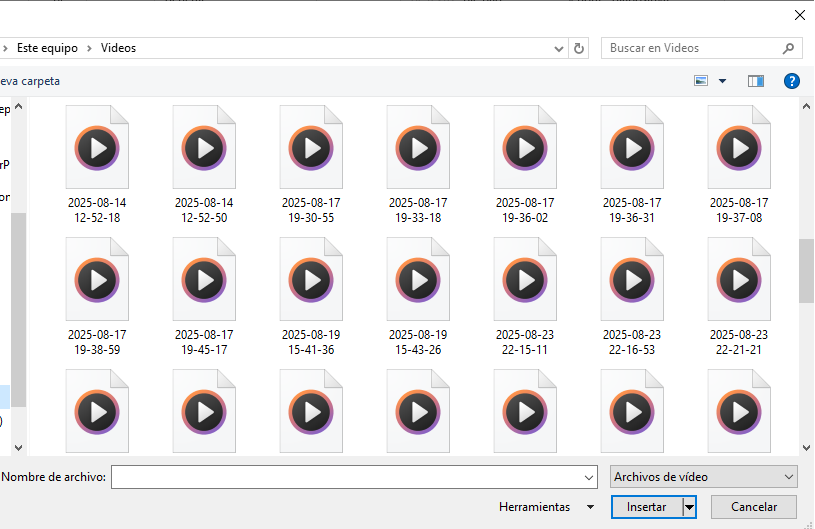The width and height of the screenshot is (815, 529).
Task: Click the Nombre de archivo text field
Action: click(352, 477)
